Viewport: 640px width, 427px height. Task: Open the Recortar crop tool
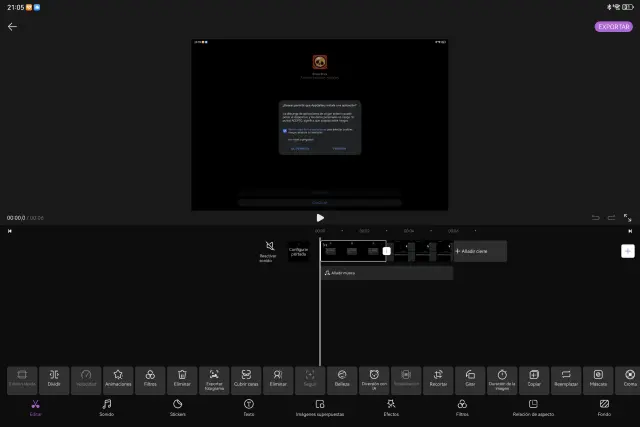tap(438, 380)
